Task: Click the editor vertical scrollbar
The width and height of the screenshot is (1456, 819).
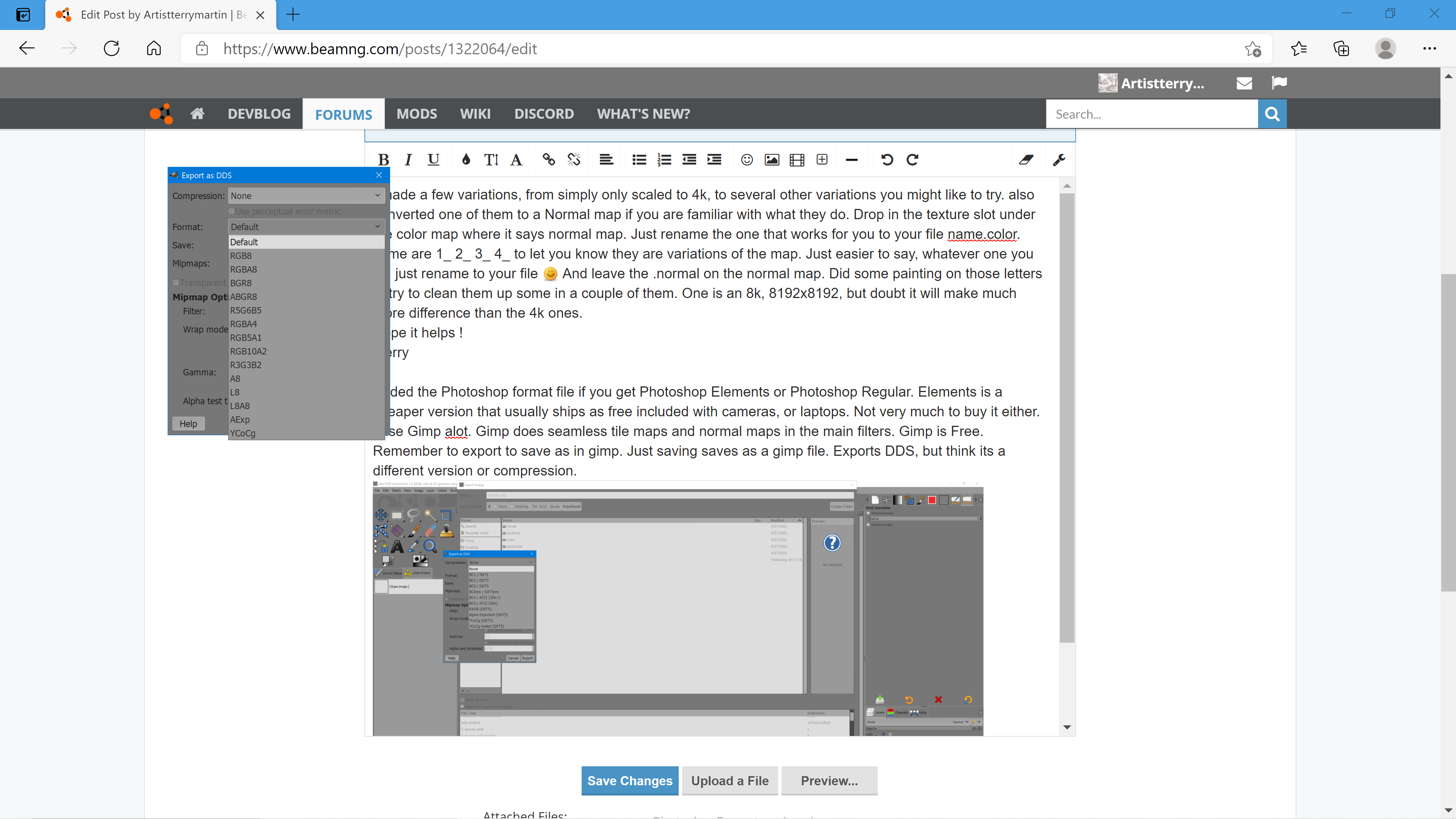Action: tap(1067, 418)
